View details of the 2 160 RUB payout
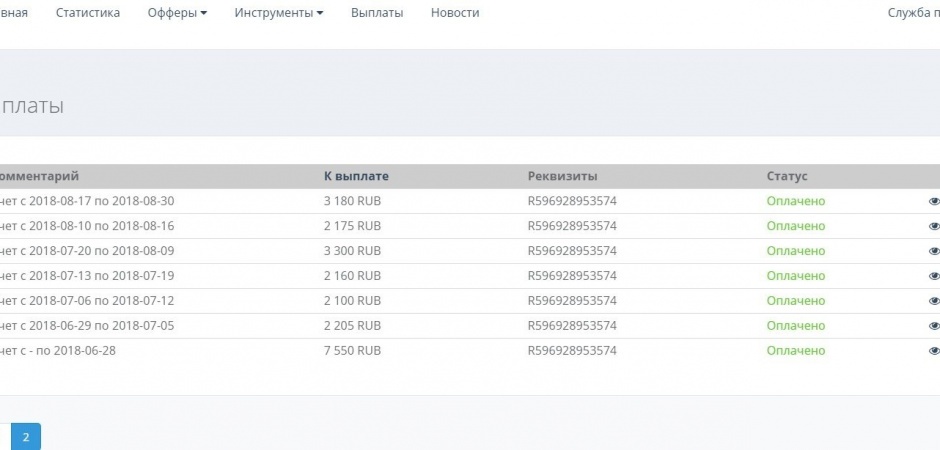940x450 pixels. pos(934,276)
